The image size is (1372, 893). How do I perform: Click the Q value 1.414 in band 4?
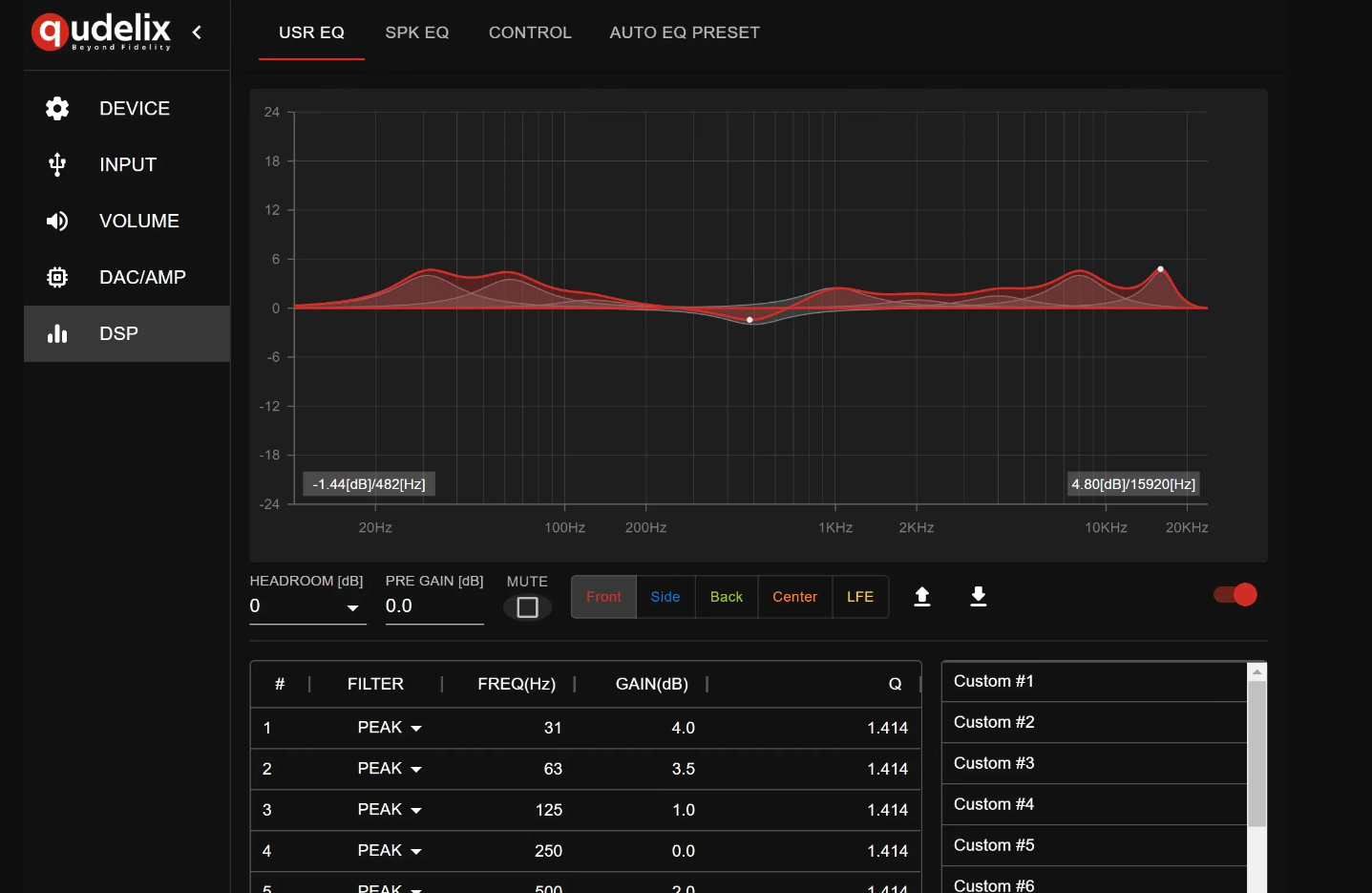(x=888, y=851)
